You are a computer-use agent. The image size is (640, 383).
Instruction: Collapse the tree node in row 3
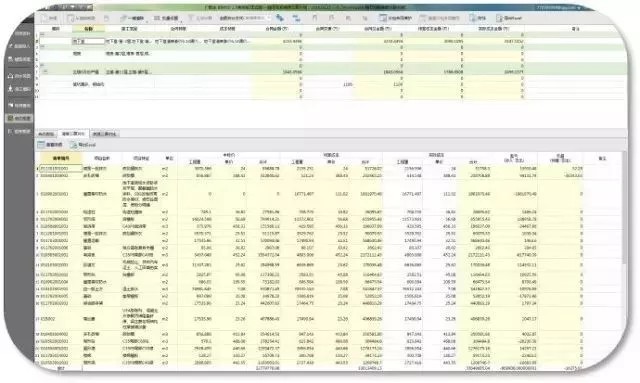tap(42, 47)
